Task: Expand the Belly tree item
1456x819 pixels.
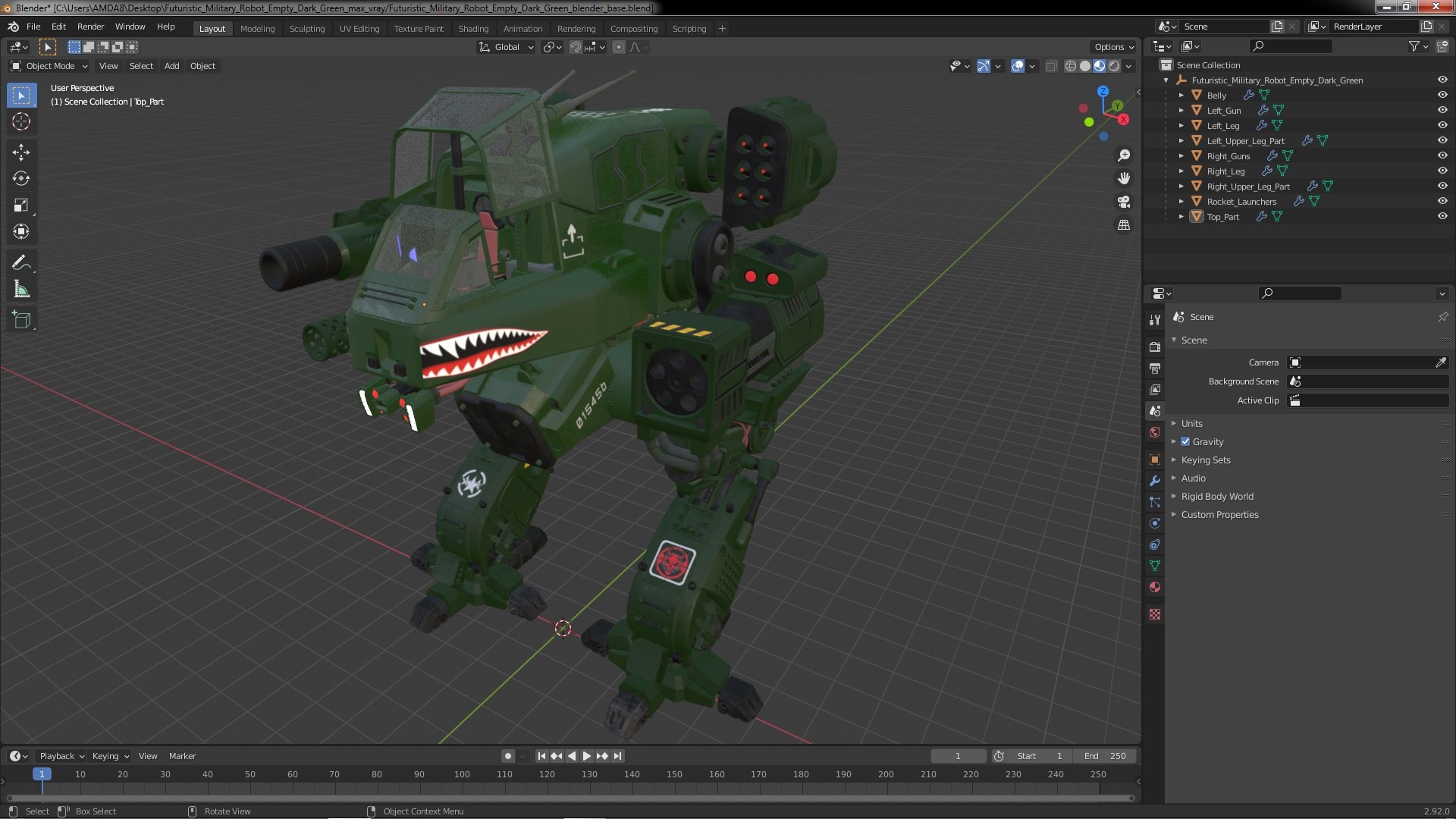Action: point(1181,95)
